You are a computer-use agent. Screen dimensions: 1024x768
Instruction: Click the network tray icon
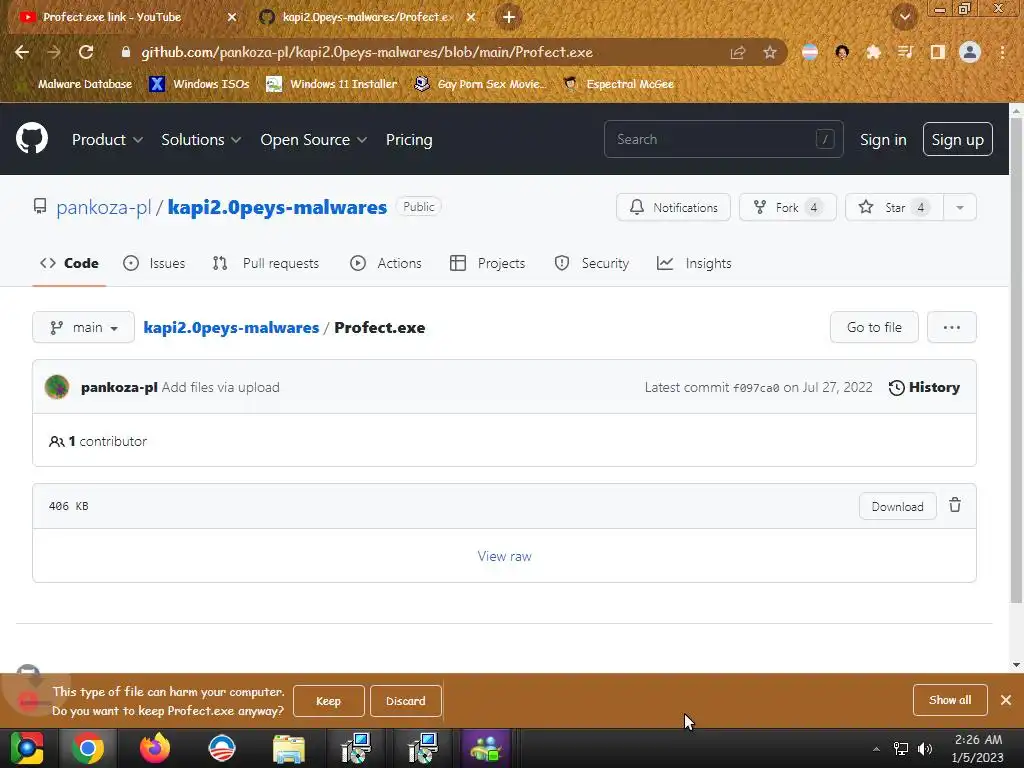coord(901,748)
